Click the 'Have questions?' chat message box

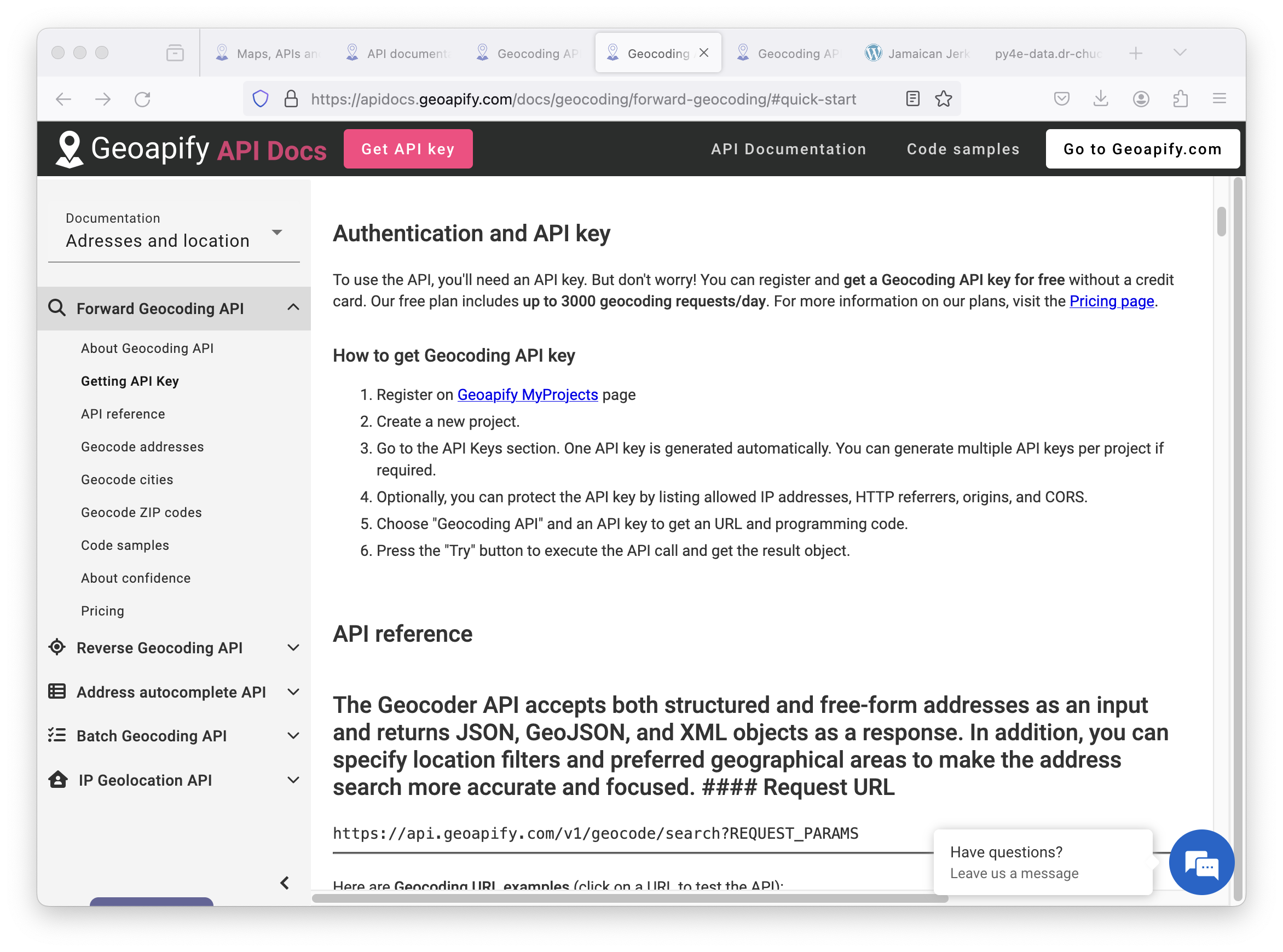[x=1043, y=862]
